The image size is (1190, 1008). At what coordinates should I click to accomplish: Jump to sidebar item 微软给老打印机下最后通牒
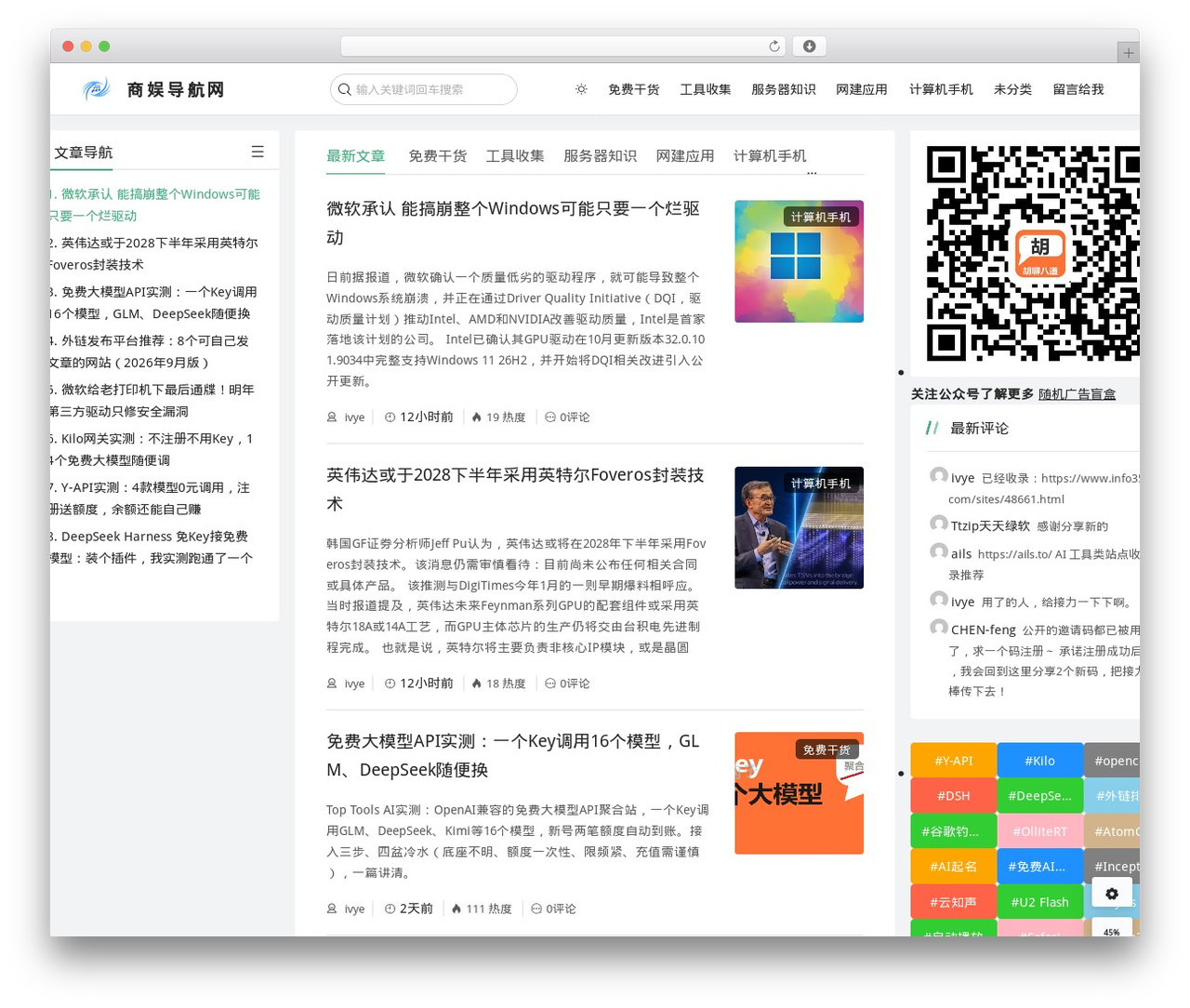pos(152,401)
